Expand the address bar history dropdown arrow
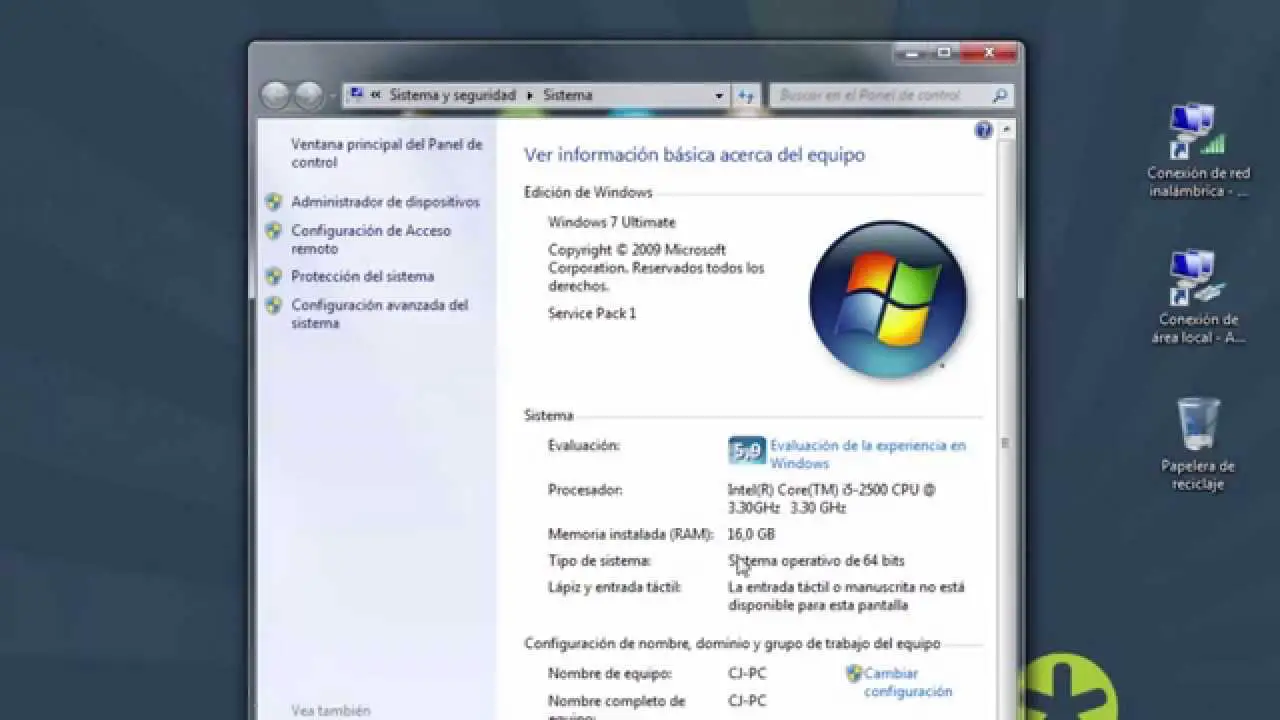The width and height of the screenshot is (1280, 720). tap(719, 96)
